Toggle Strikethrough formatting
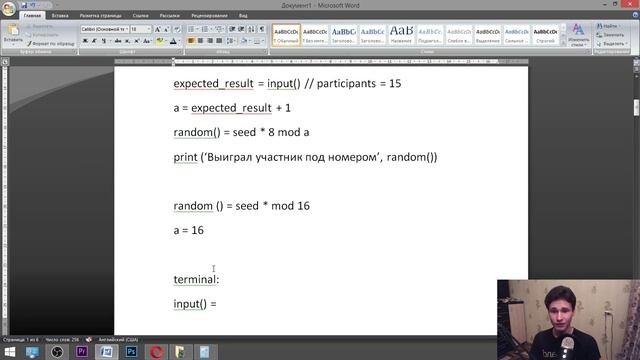The width and height of the screenshot is (640, 360). click(x=118, y=41)
